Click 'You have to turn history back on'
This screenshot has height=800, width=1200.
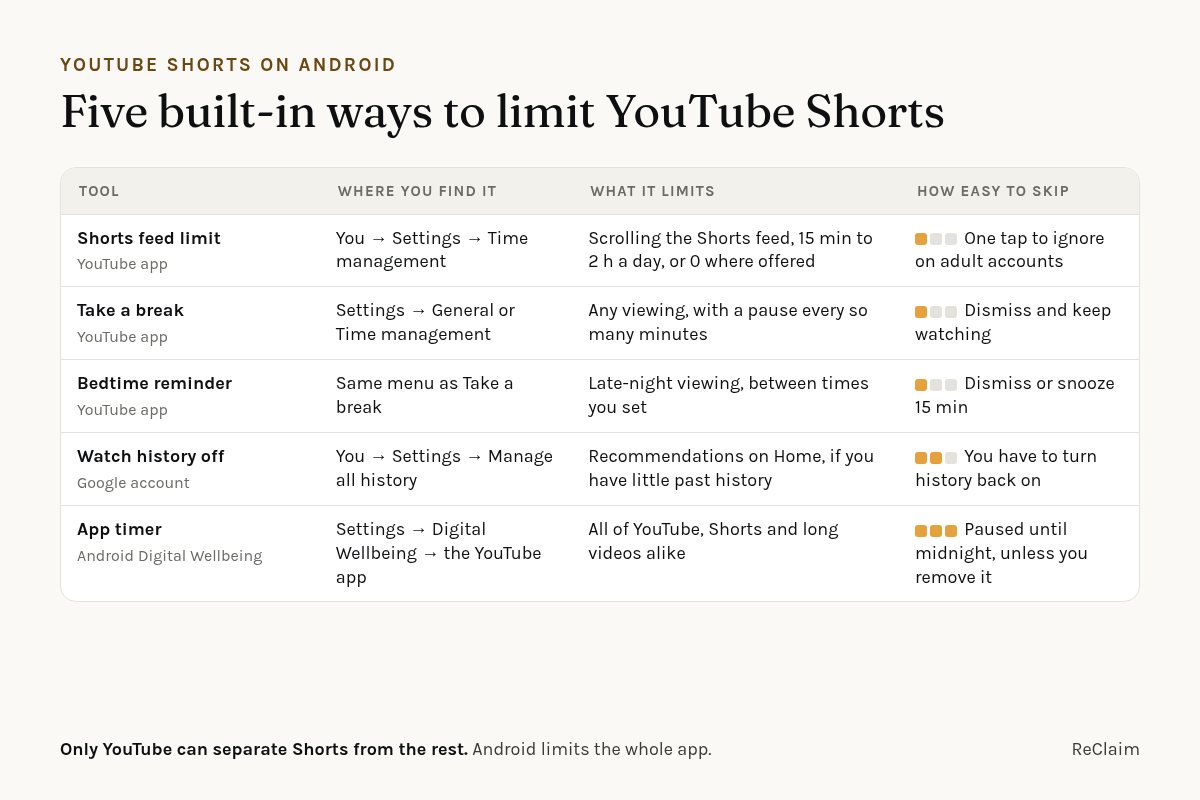click(1006, 468)
